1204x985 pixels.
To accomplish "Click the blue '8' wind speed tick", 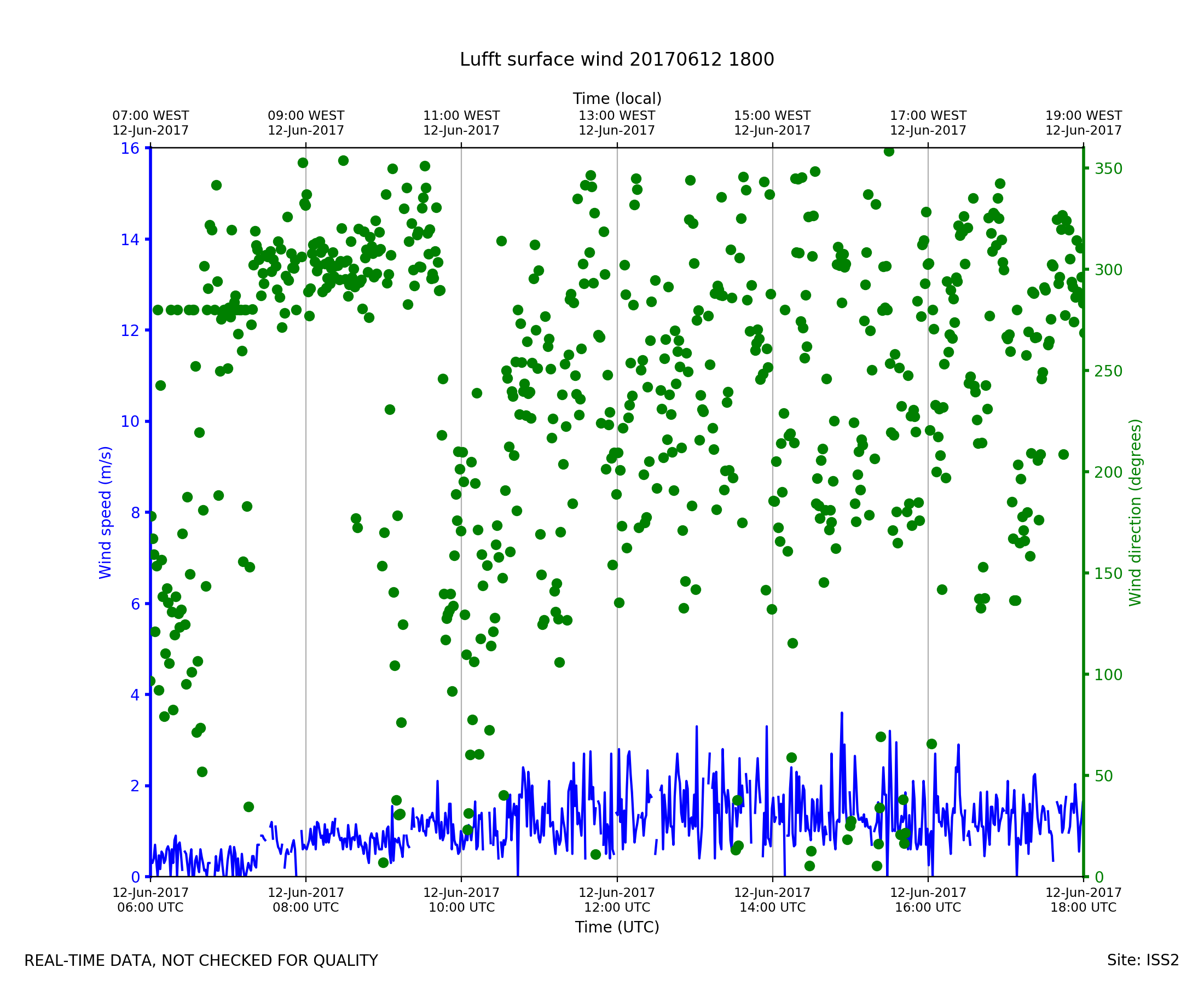I will 135,513.
